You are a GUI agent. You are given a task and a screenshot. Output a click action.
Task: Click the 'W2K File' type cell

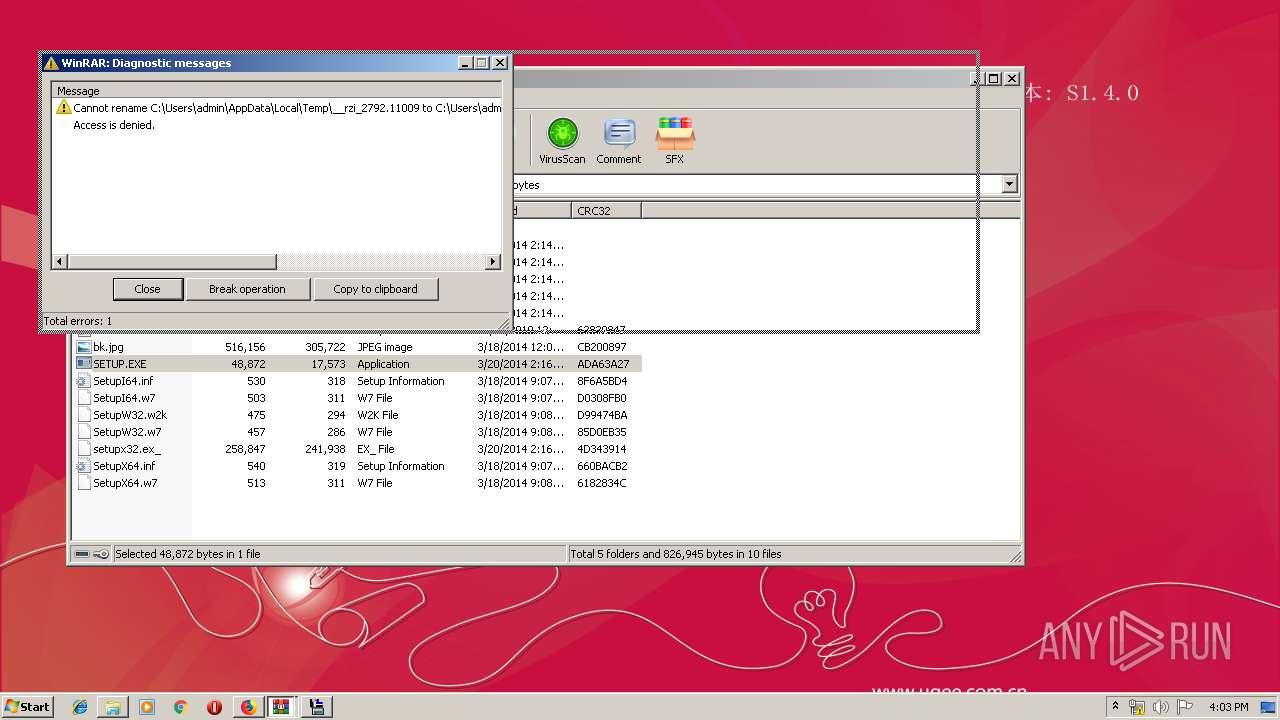coord(378,415)
